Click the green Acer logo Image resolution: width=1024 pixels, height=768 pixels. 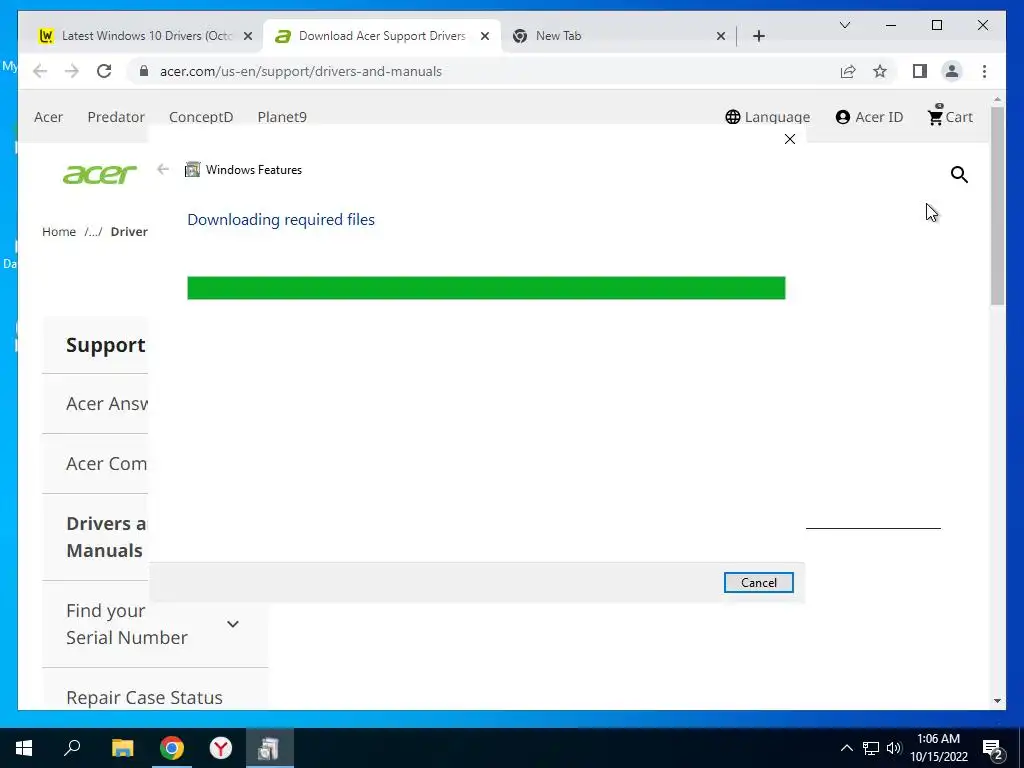click(100, 174)
